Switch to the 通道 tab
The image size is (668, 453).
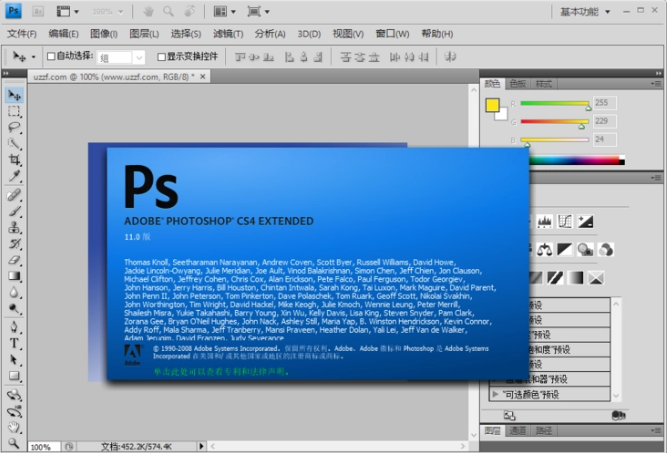(518, 431)
